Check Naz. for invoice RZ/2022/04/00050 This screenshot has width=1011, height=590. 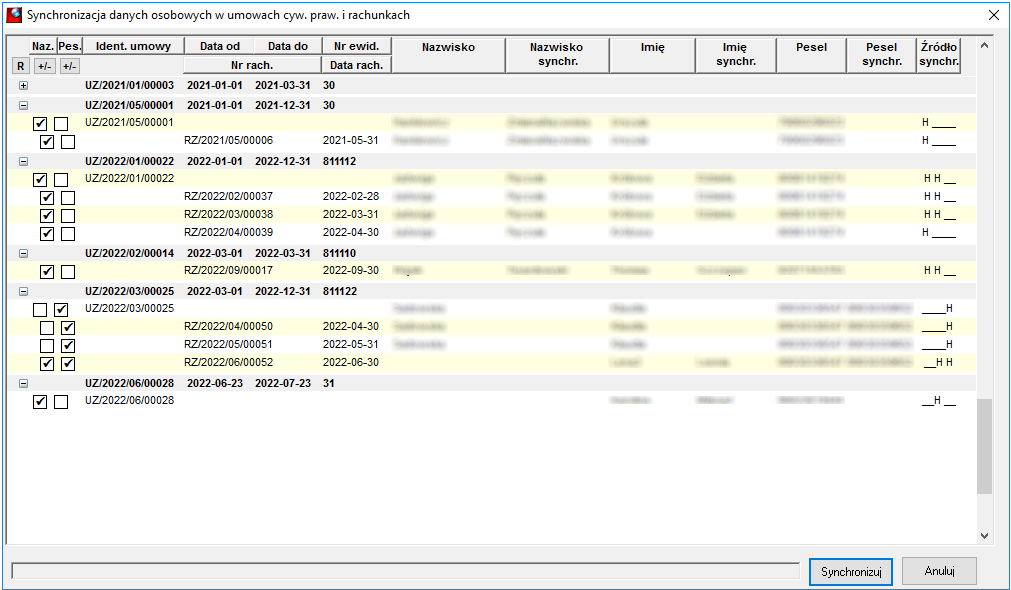47,328
